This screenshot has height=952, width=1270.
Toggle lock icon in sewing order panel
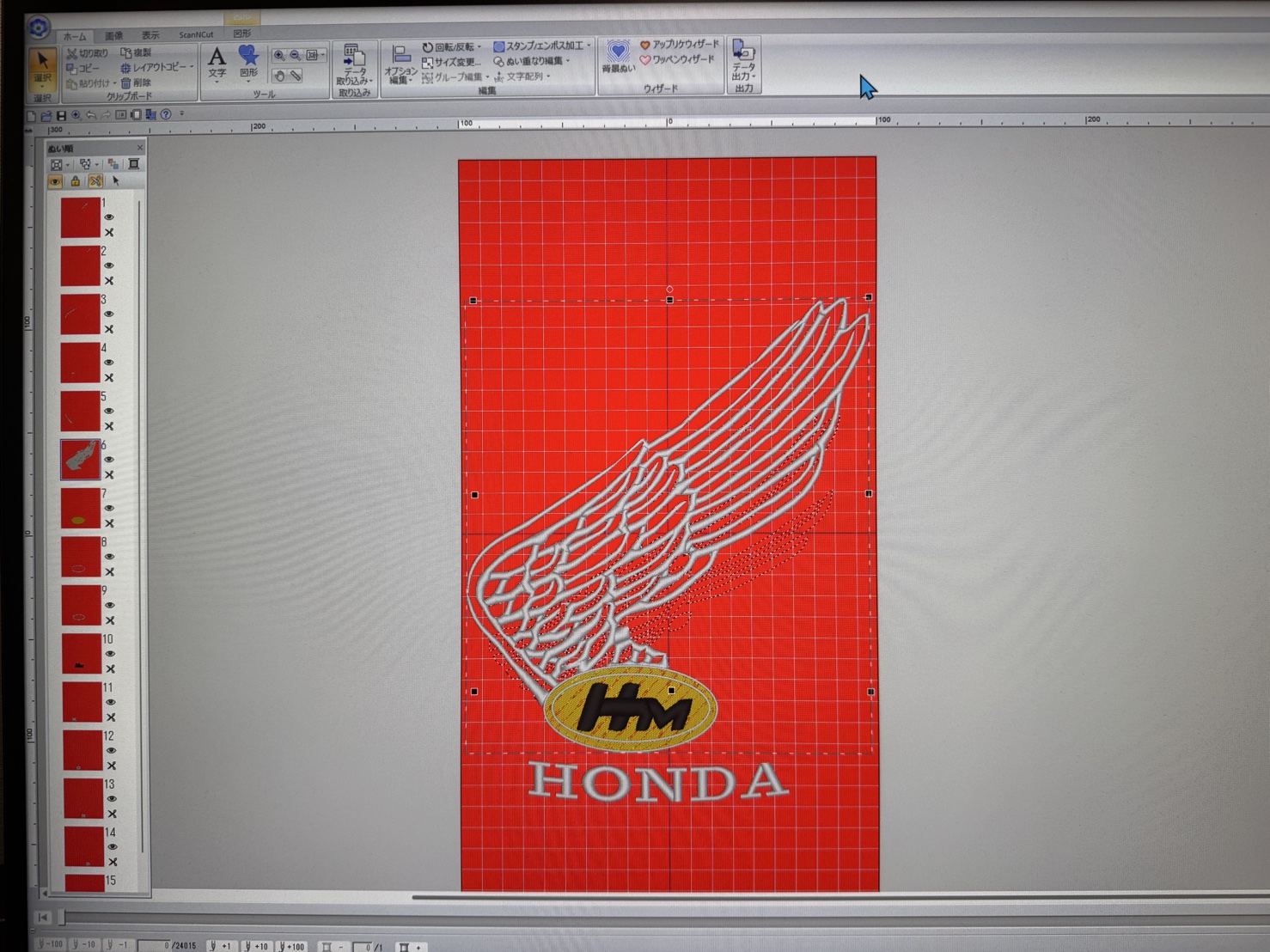click(x=76, y=181)
